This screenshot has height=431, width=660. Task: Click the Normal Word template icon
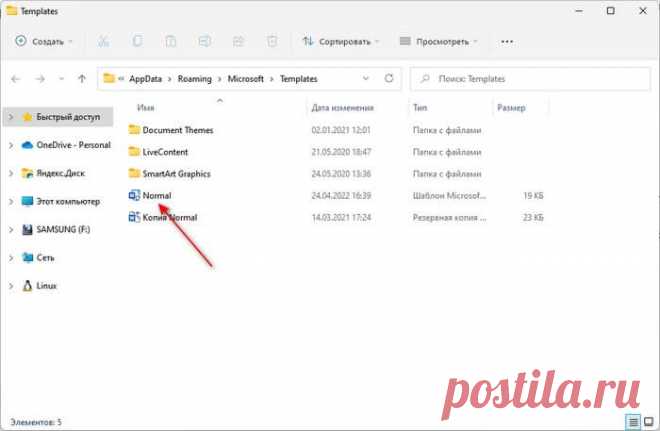pyautogui.click(x=134, y=195)
